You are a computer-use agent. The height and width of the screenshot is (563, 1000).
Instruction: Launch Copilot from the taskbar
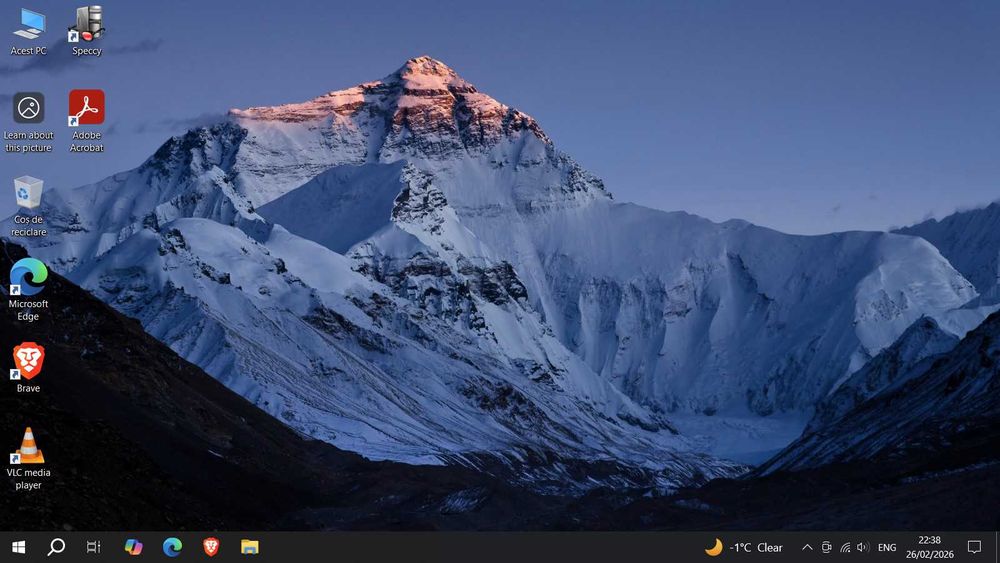point(133,547)
